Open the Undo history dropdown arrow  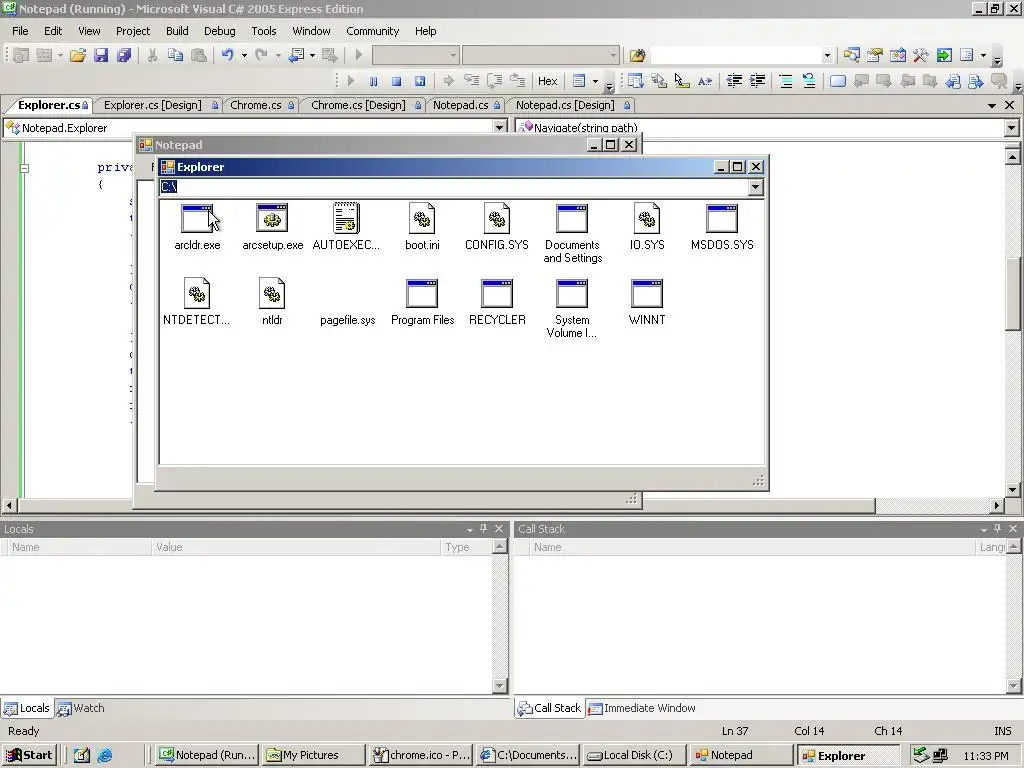244,56
